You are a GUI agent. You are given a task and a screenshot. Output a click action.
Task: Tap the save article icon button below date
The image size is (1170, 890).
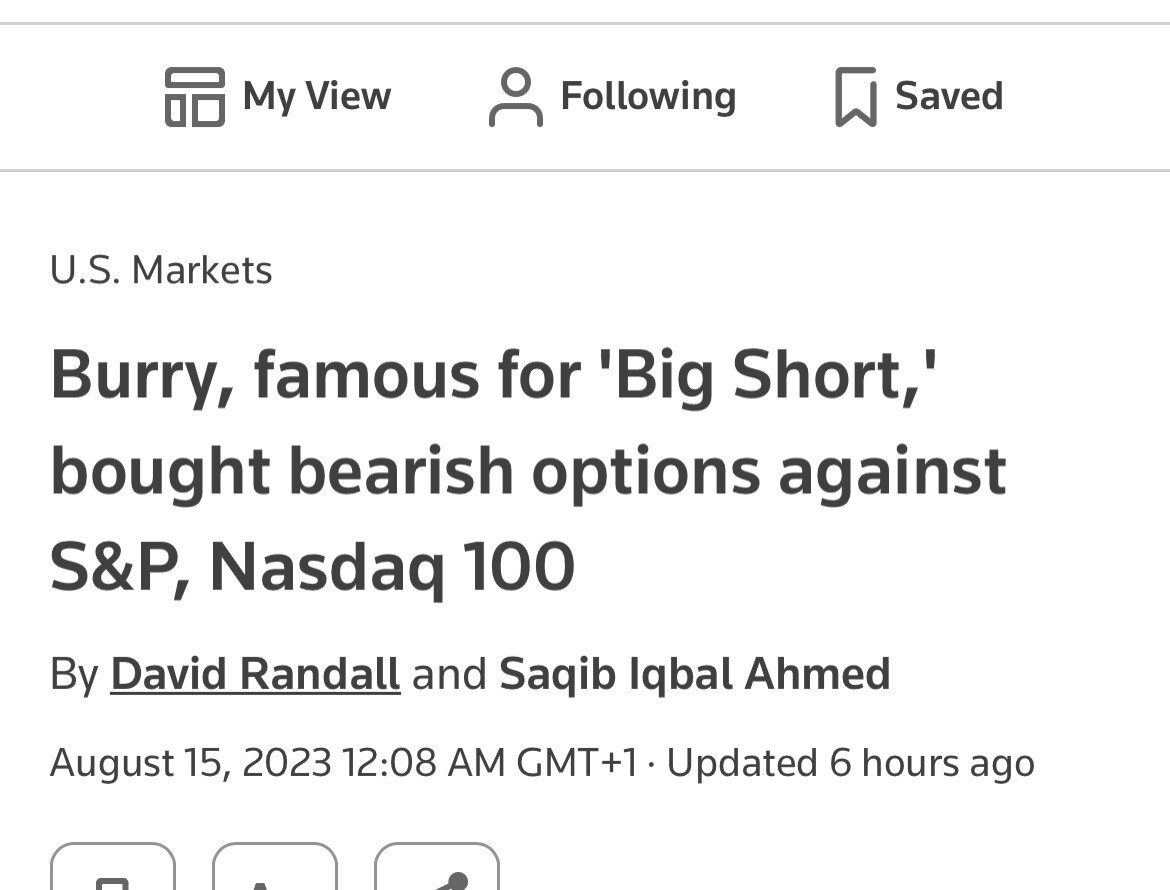tap(113, 870)
